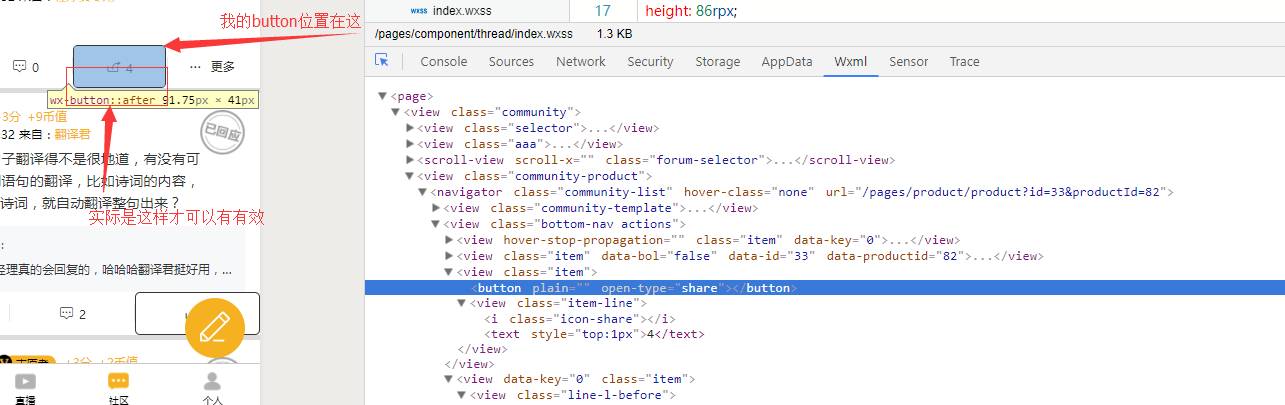
Task: Click the highlighted share button with 4
Action: (x=120, y=67)
